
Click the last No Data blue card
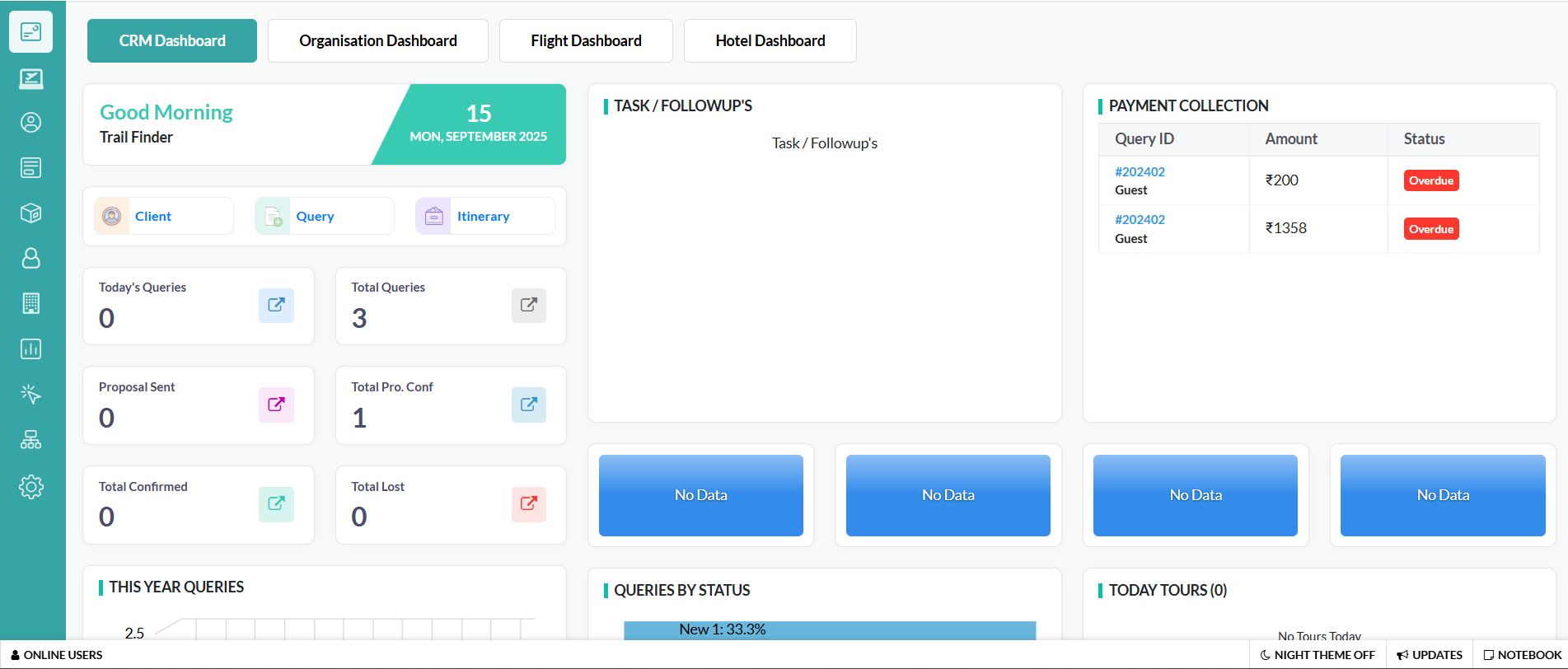pyautogui.click(x=1443, y=495)
